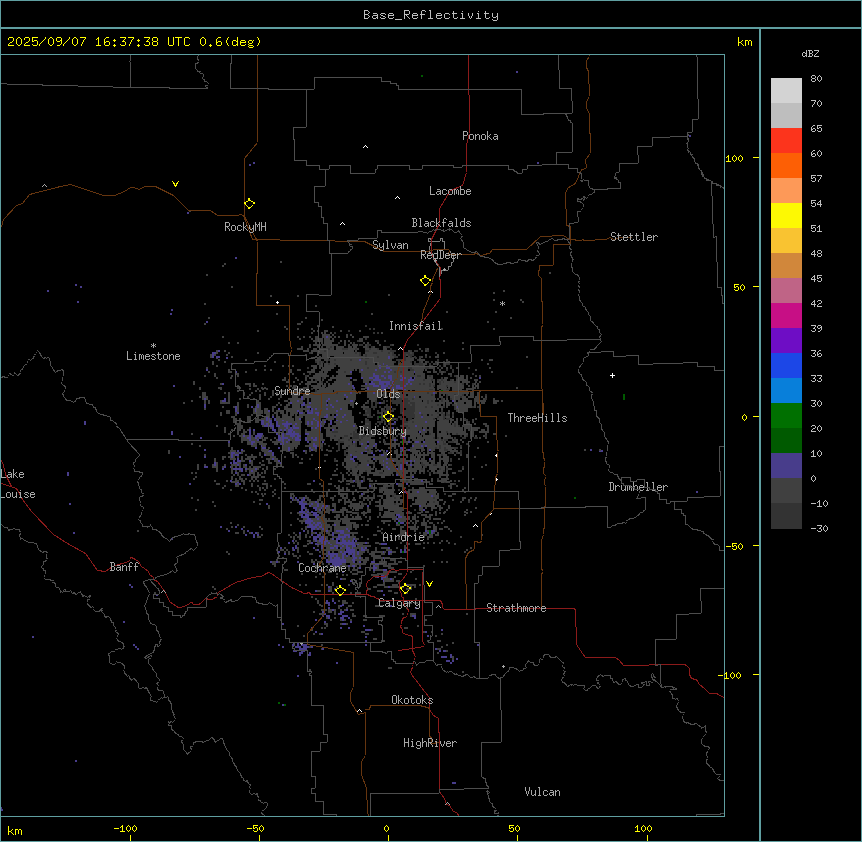Select the light gray top swatch in legend
This screenshot has height=842, width=862.
pyautogui.click(x=786, y=91)
